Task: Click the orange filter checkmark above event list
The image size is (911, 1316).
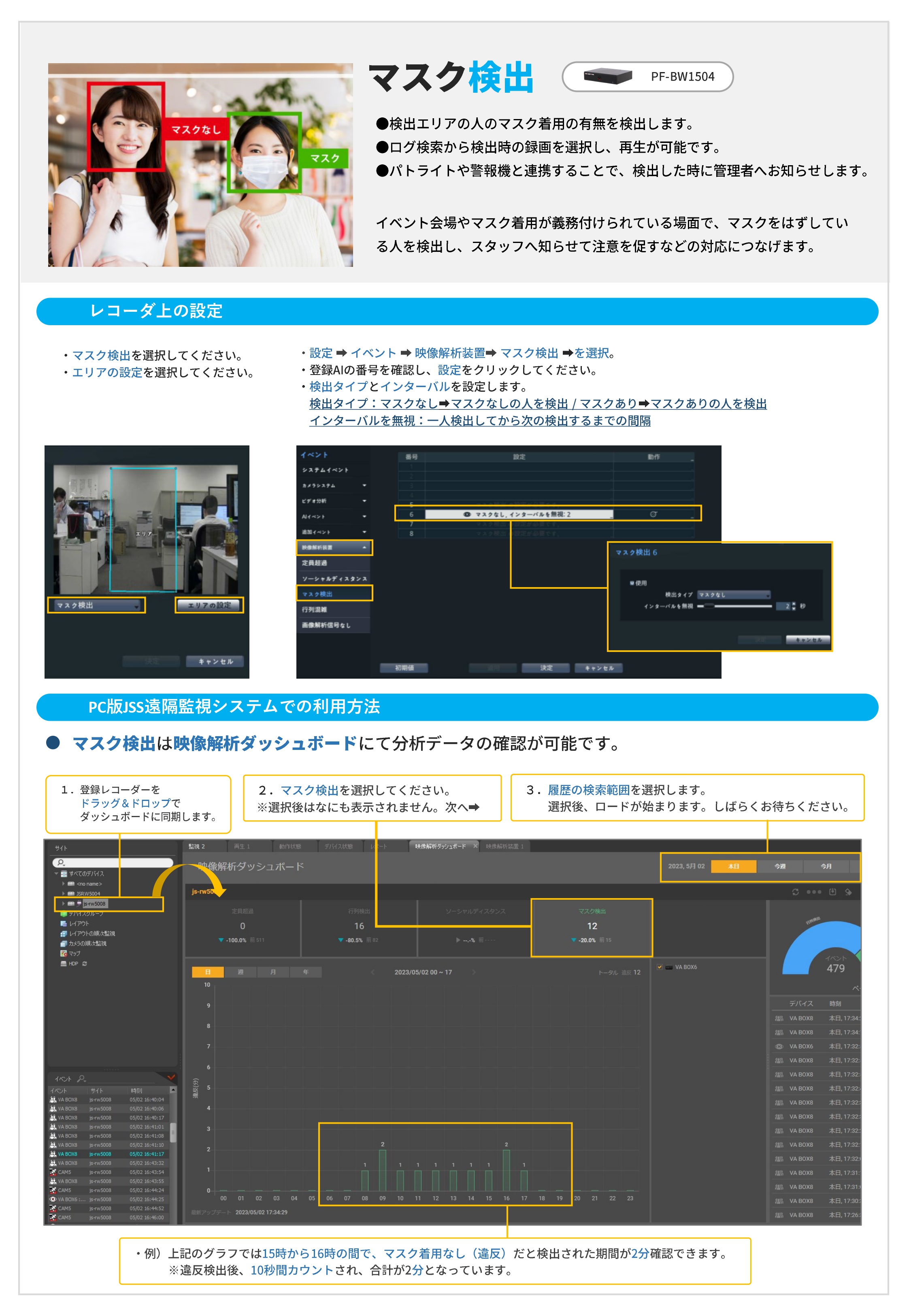Action: pyautogui.click(x=171, y=1078)
